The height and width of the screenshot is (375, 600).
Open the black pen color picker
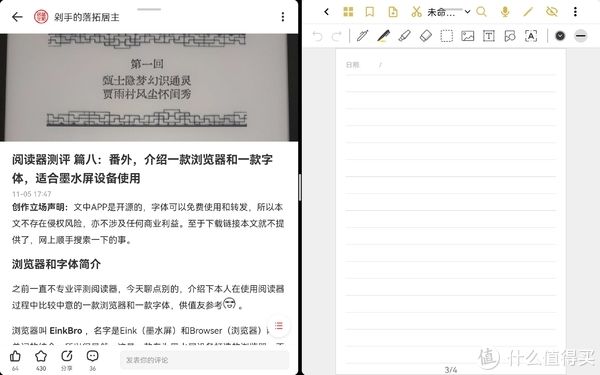click(560, 36)
